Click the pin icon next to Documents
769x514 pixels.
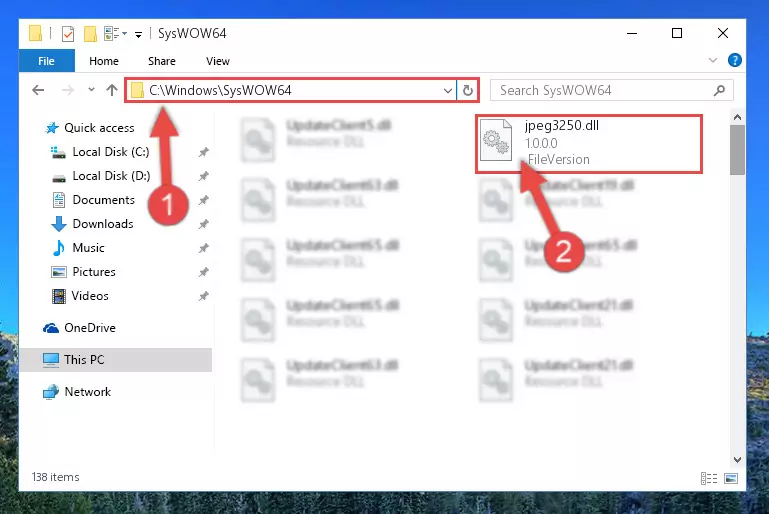[x=204, y=201]
